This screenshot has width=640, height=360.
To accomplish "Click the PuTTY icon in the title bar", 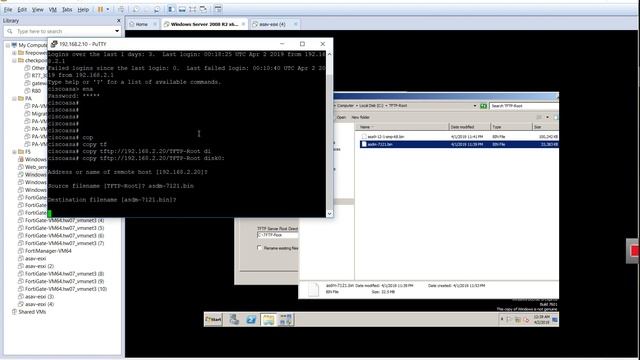I will pos(53,44).
